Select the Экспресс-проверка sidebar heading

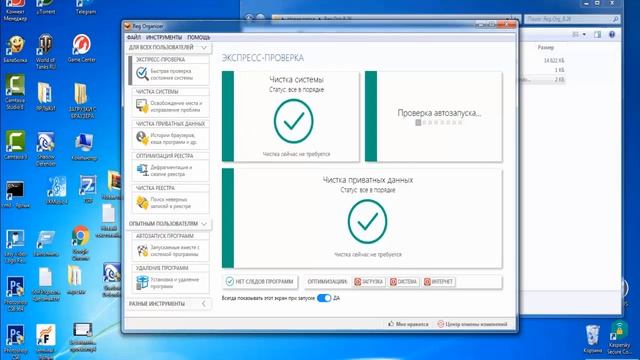tap(160, 60)
